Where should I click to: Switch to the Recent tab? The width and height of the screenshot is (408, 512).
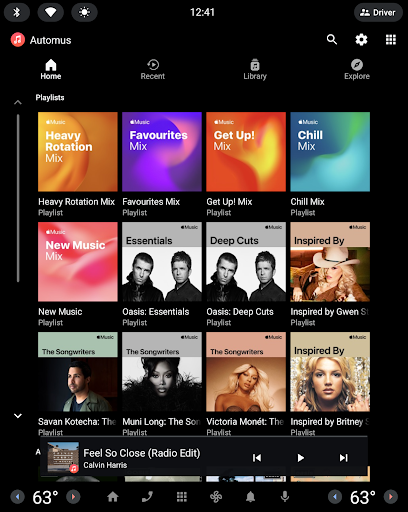click(153, 69)
